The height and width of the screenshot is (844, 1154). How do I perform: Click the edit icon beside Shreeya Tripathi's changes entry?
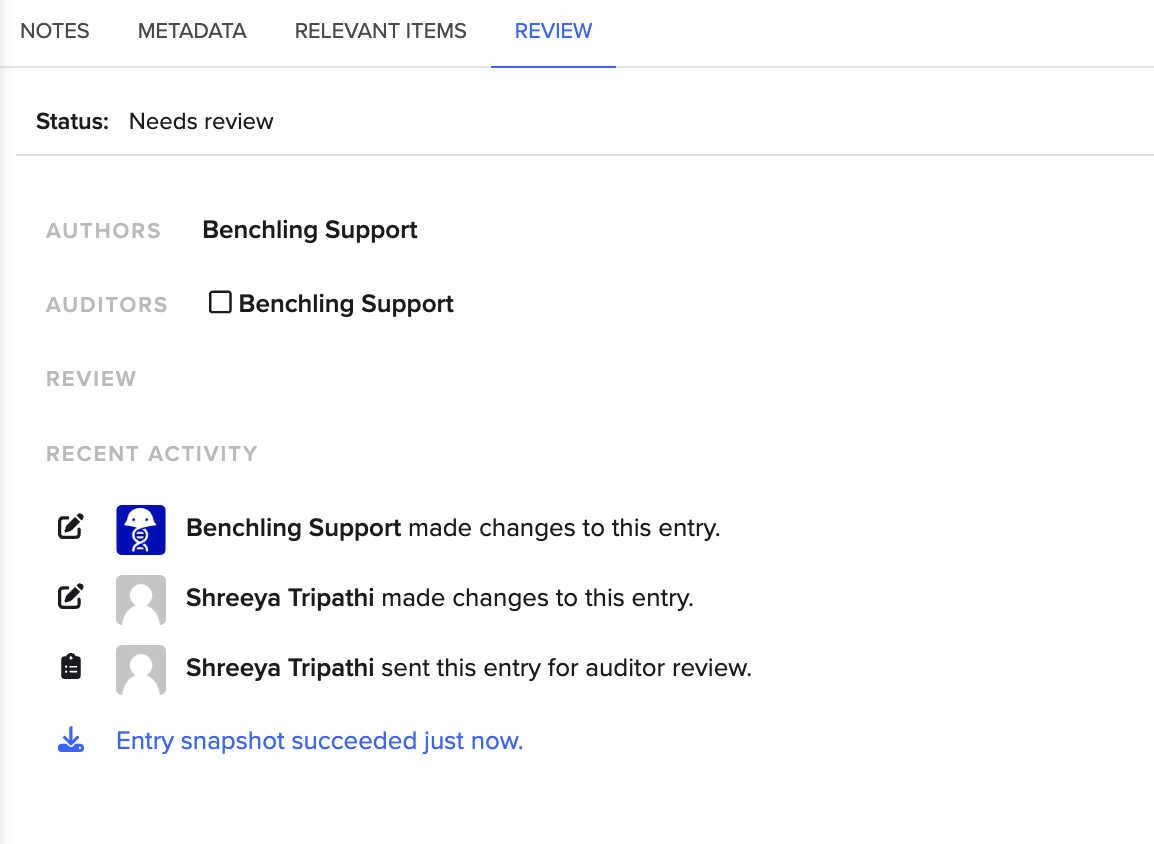pyautogui.click(x=70, y=598)
